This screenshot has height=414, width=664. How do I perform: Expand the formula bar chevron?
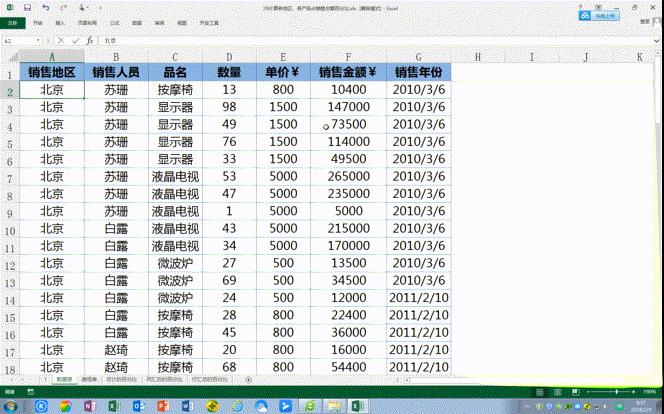[657, 41]
